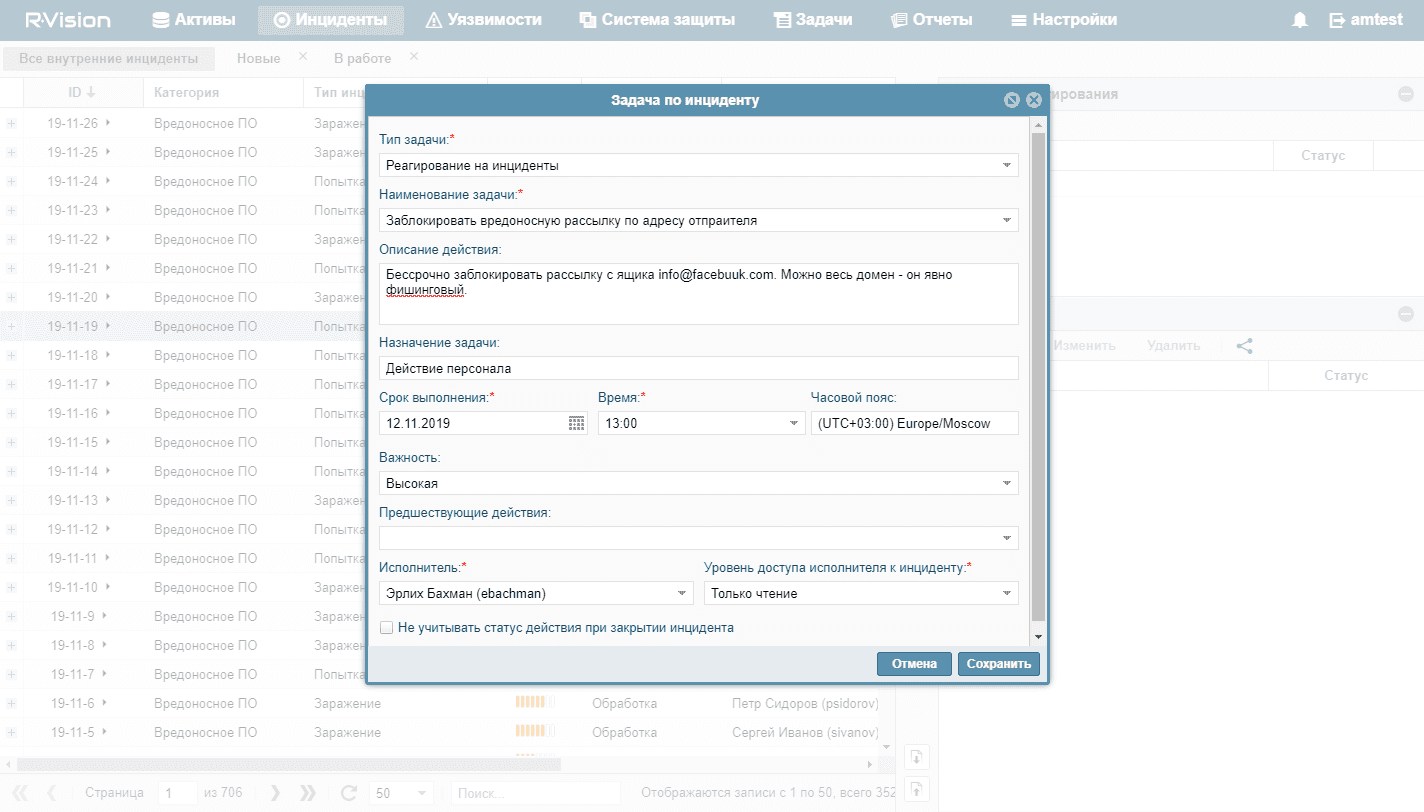This screenshot has height=812, width=1424.
Task: Click the Часовой пояс field
Action: click(x=915, y=423)
